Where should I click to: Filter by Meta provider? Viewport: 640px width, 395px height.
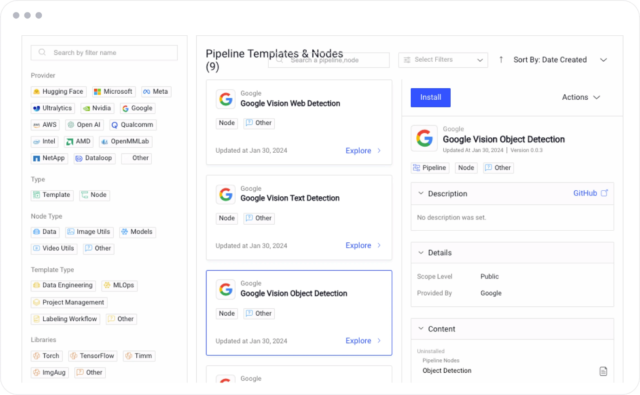[156, 91]
